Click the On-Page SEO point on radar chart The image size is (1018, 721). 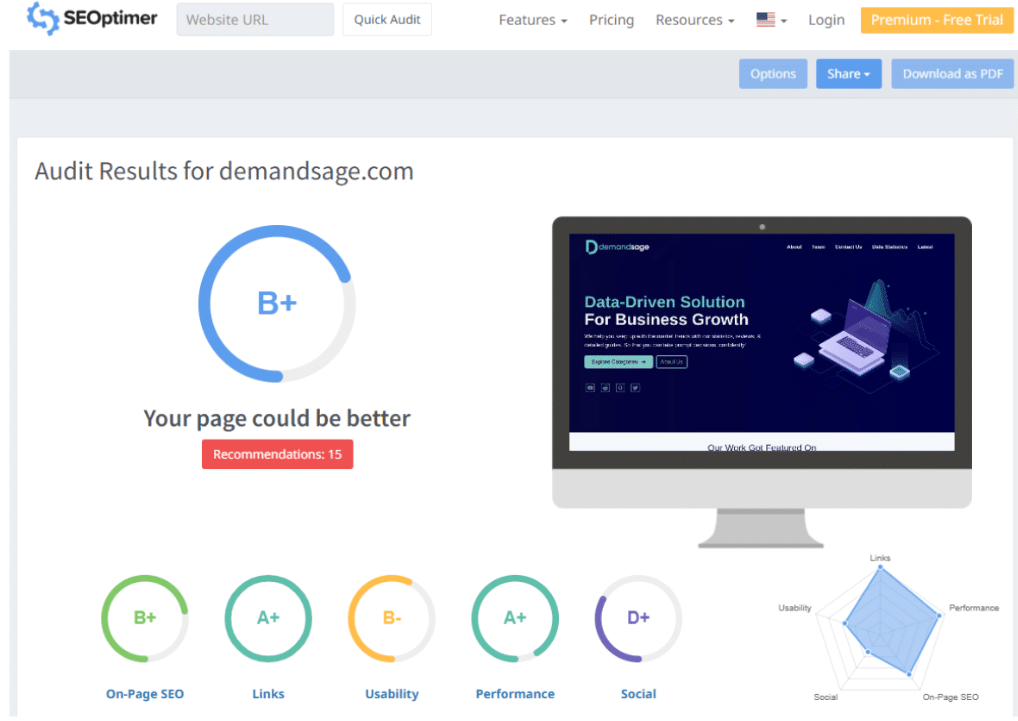pos(909,674)
